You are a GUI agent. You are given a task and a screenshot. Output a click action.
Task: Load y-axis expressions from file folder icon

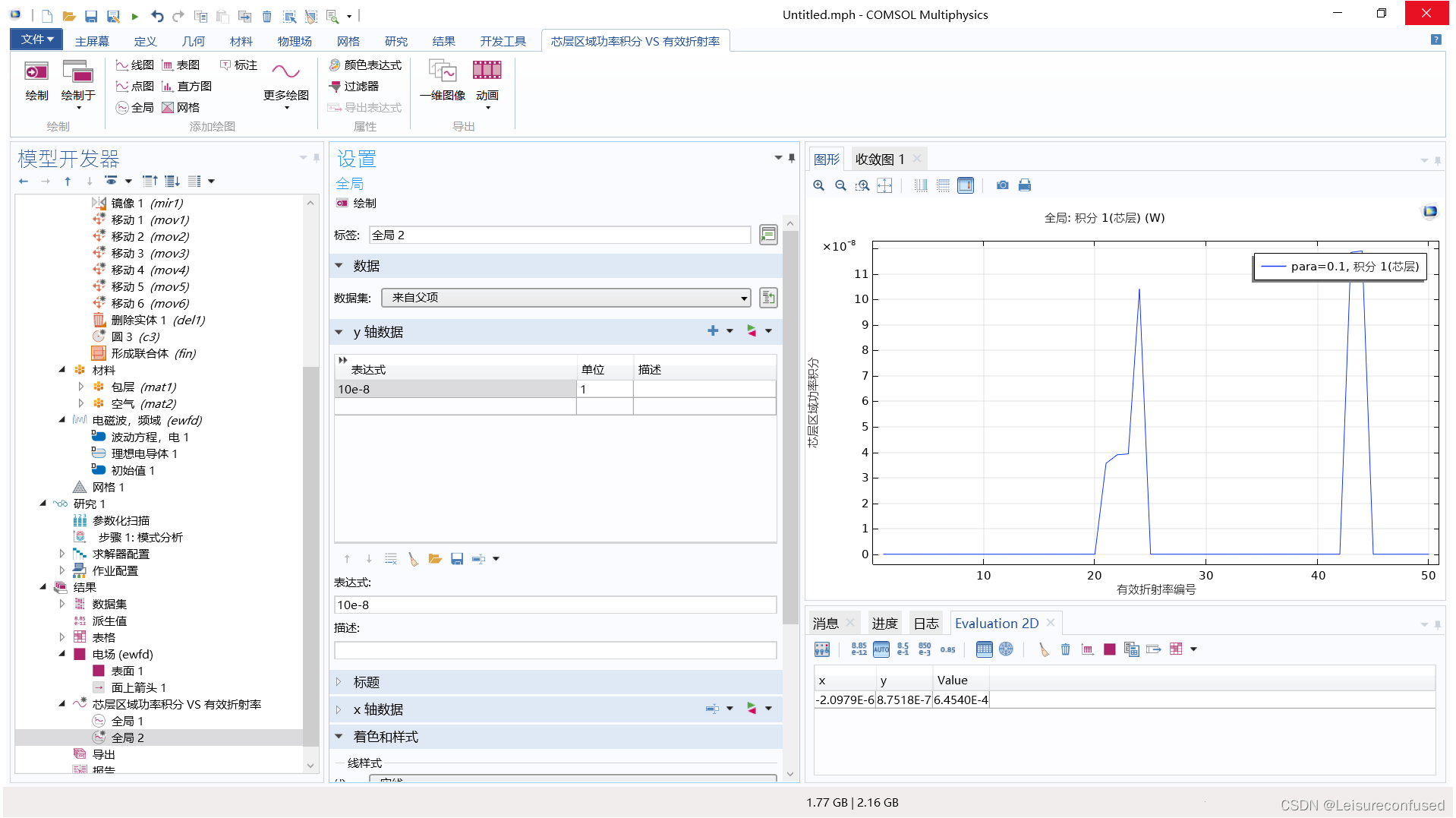click(435, 559)
